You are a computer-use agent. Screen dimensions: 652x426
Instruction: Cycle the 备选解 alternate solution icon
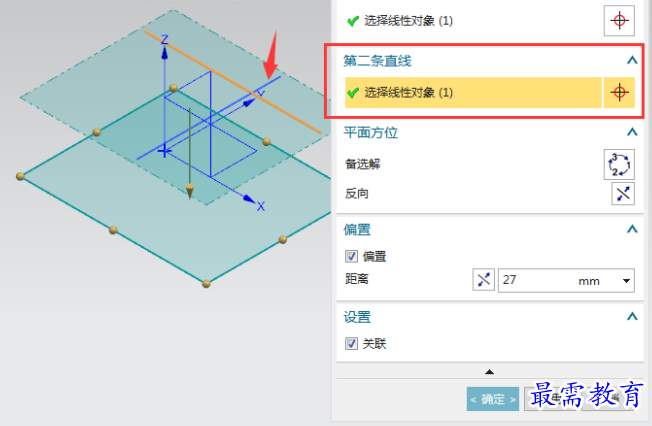click(x=619, y=164)
